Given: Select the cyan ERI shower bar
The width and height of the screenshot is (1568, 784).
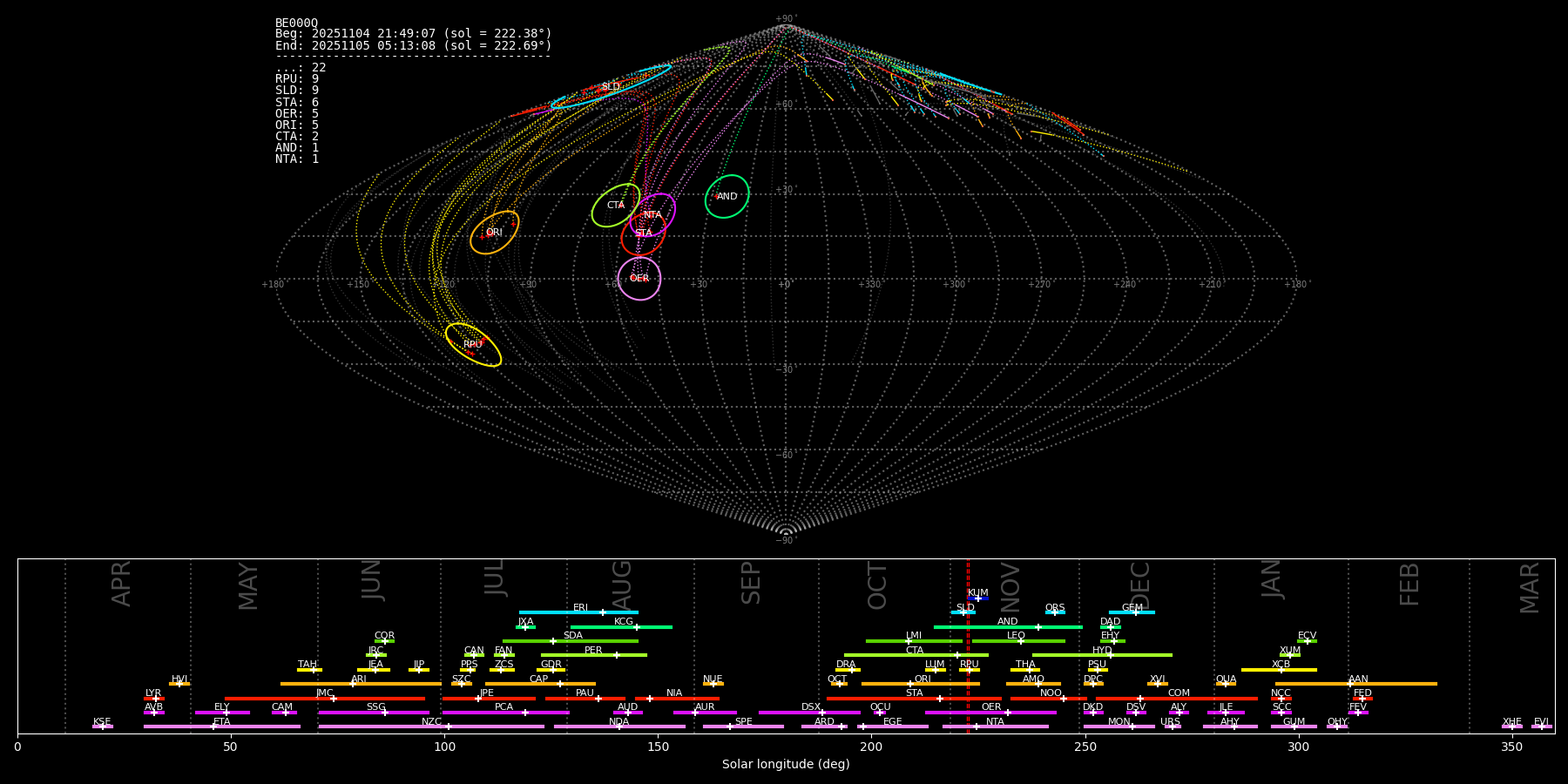Looking at the screenshot, I should [578, 612].
